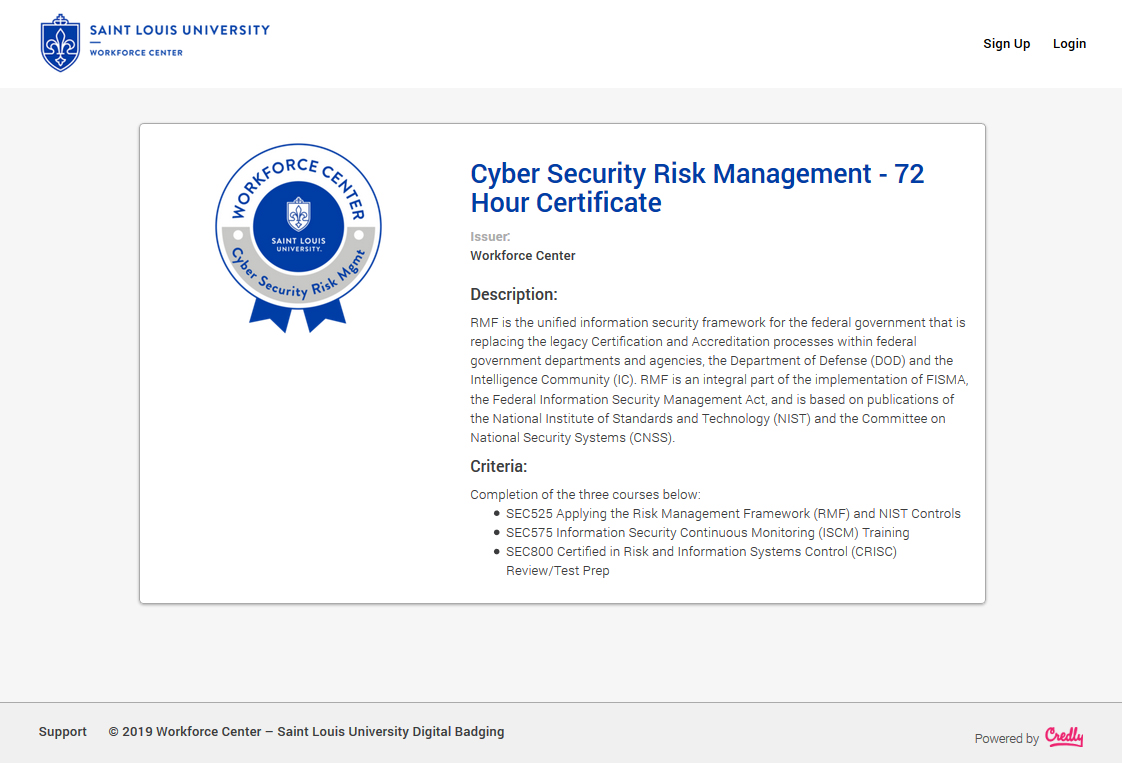
Task: Click the SEC575 Continuous Monitoring course line
Action: [707, 533]
